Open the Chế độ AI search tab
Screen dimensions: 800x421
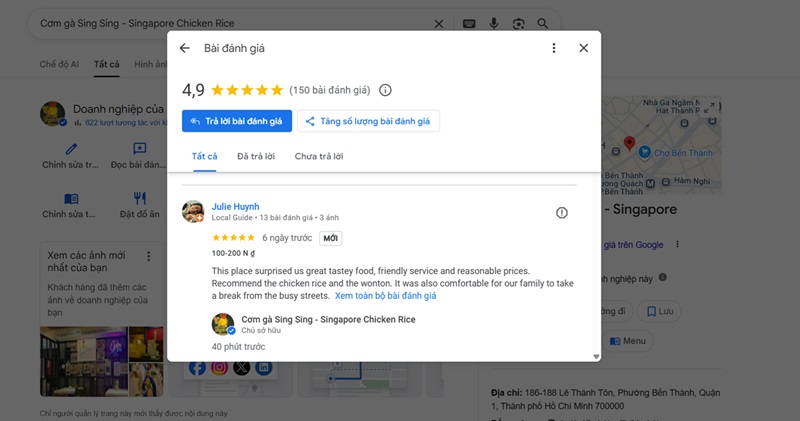point(59,64)
